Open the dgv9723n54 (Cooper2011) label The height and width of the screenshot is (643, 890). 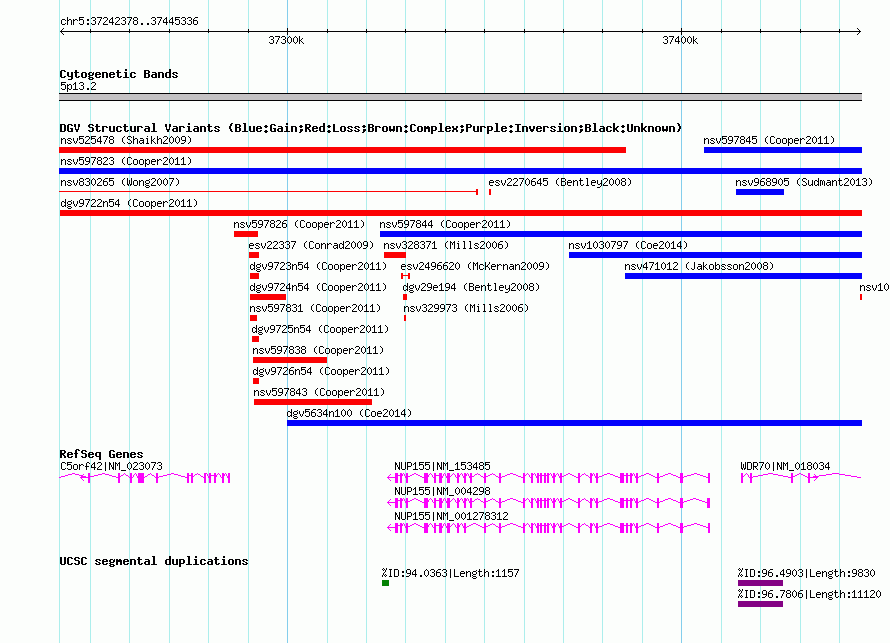click(318, 266)
